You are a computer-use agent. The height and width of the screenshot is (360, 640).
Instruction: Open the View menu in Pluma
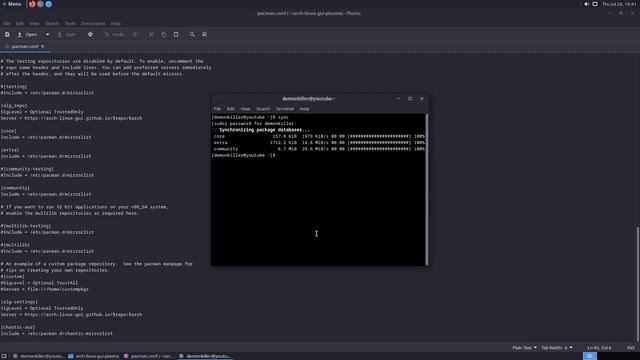coord(34,24)
